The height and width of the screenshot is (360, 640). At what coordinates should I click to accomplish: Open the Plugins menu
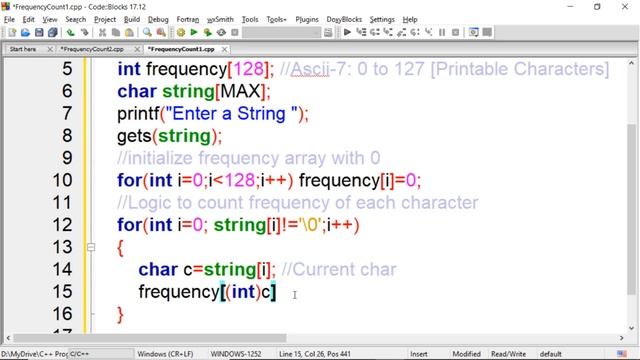click(307, 19)
